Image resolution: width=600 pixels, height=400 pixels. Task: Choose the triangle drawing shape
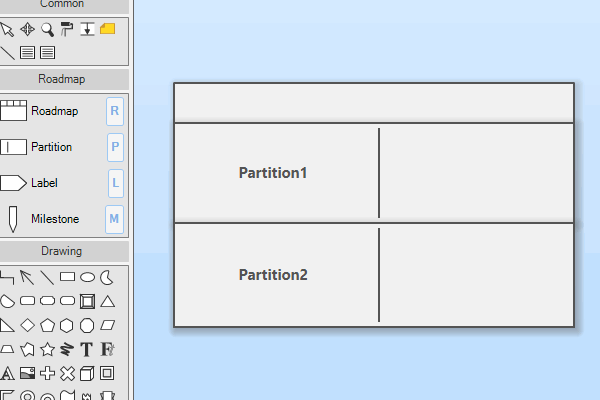(x=107, y=301)
